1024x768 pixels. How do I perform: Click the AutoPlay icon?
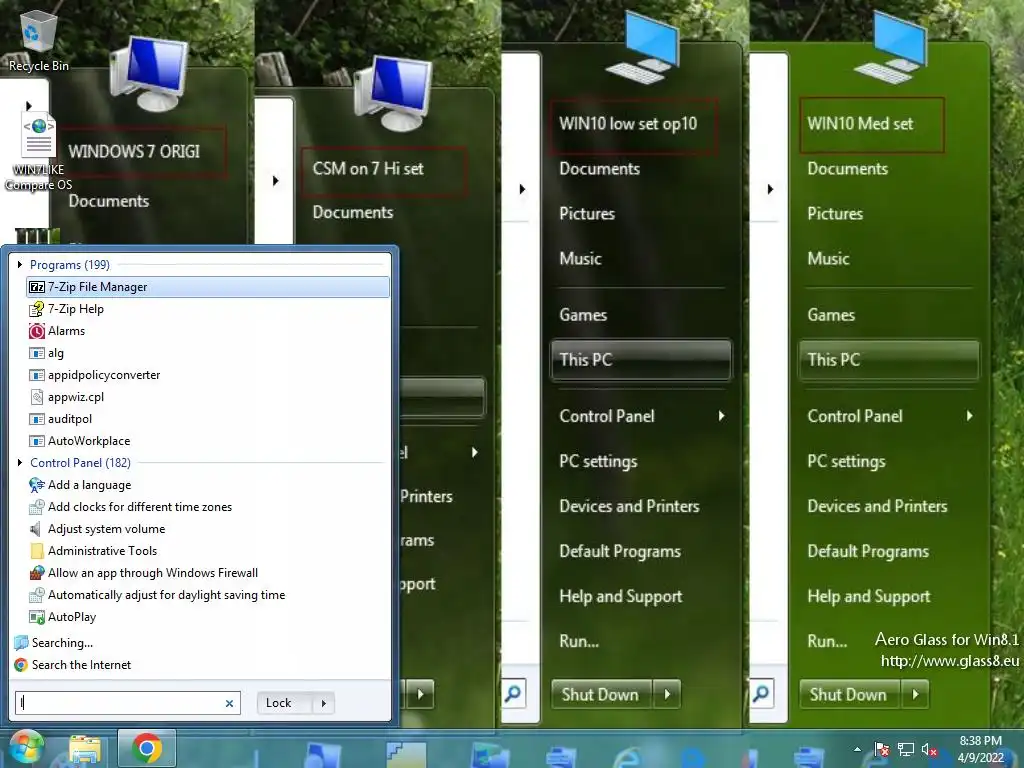[37, 617]
